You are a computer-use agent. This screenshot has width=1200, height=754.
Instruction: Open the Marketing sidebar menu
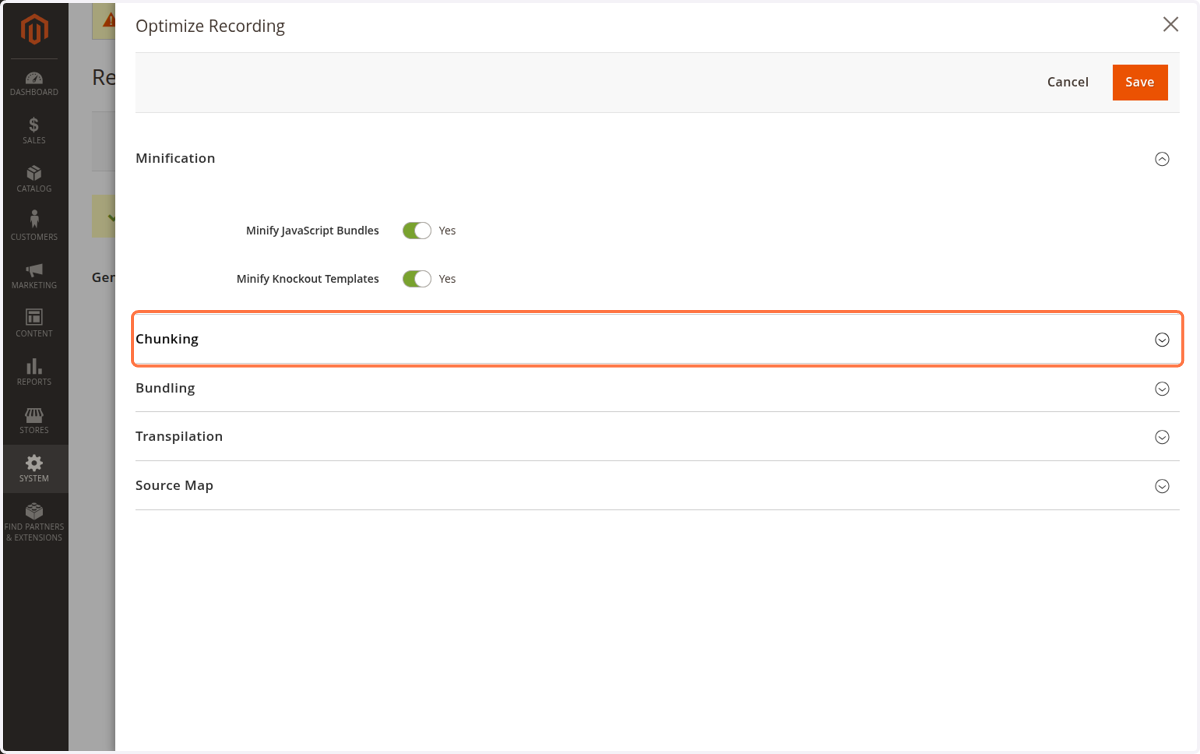coord(34,275)
